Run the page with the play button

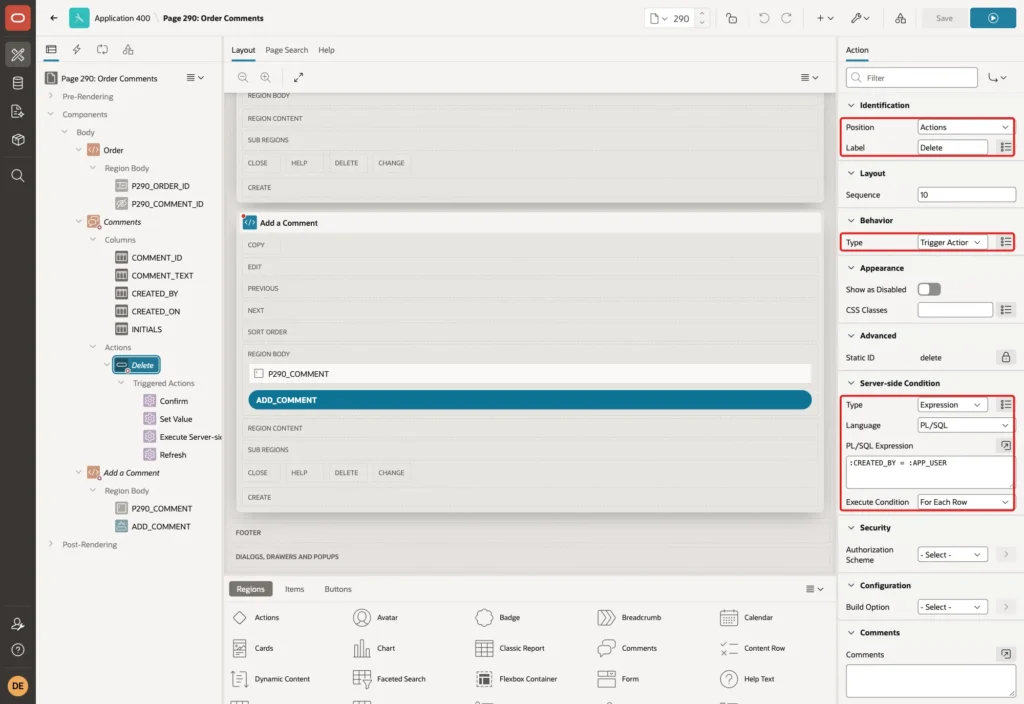coord(992,18)
